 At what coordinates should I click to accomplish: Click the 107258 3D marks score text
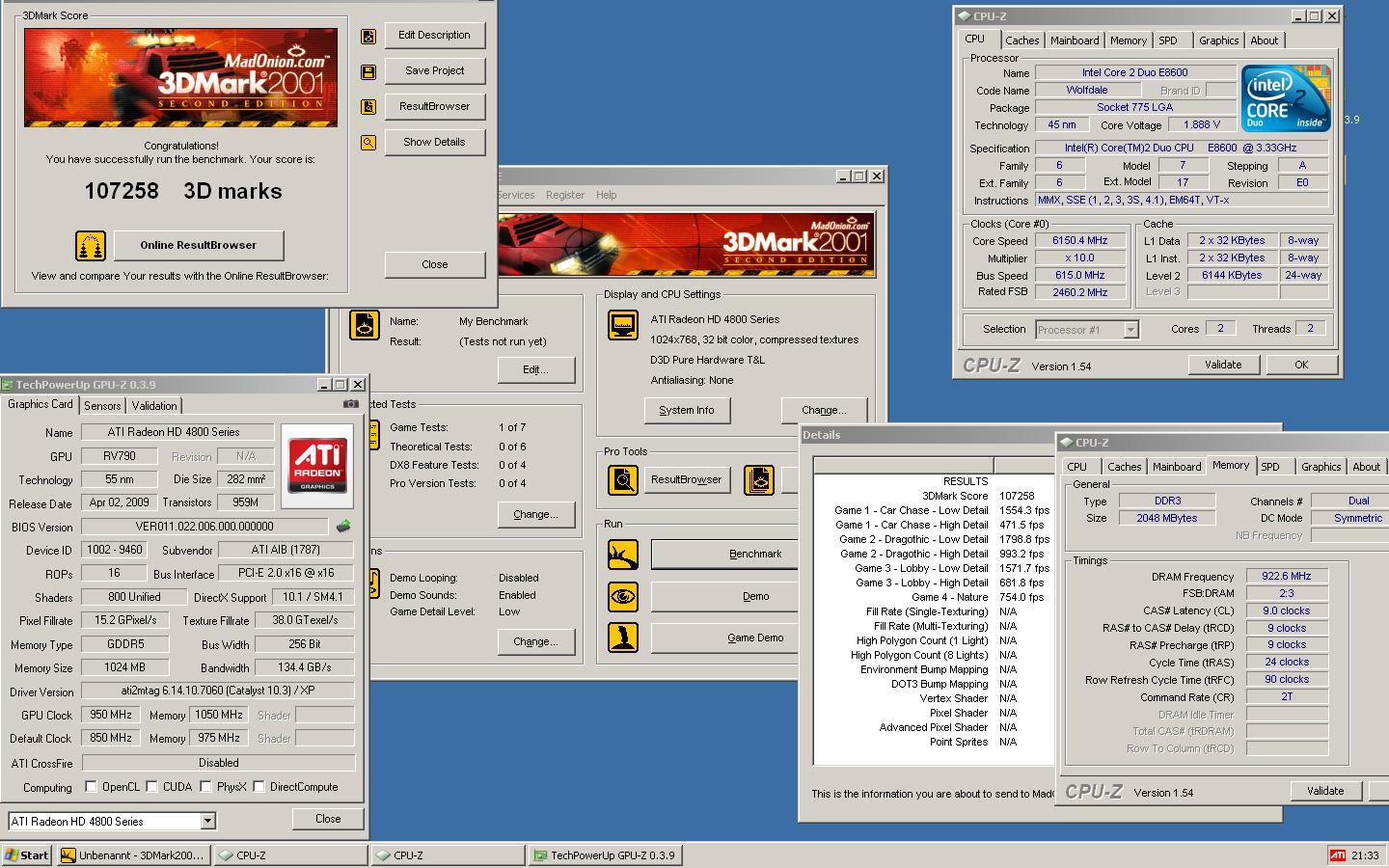tap(183, 191)
